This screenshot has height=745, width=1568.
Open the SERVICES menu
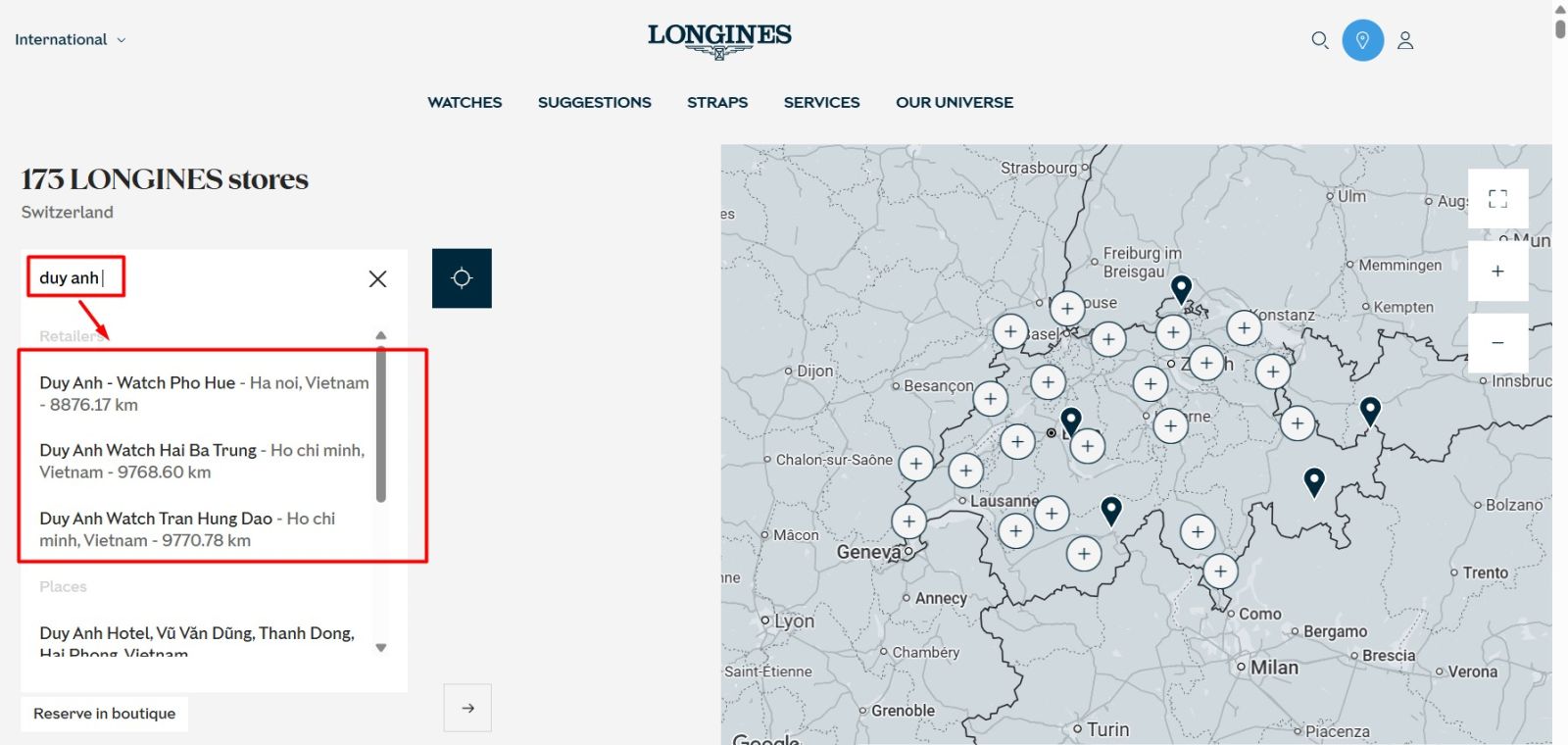821,102
